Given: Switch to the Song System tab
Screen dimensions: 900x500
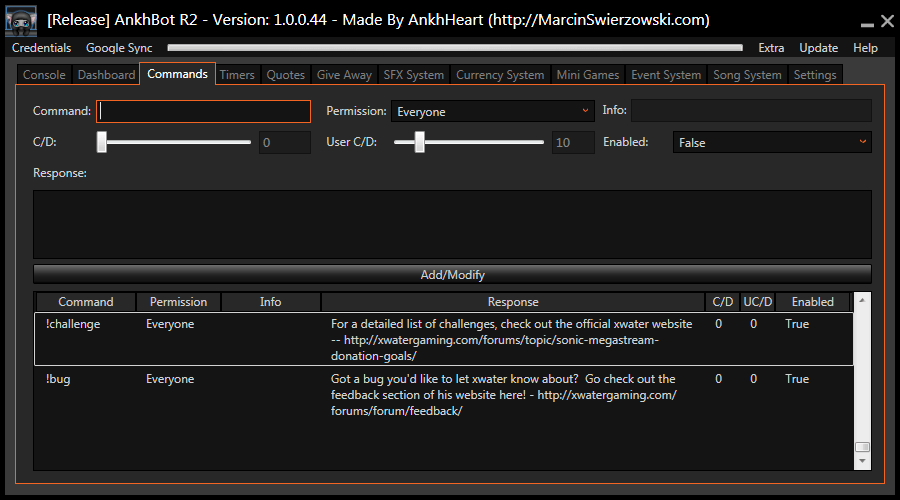Looking at the screenshot, I should pyautogui.click(x=747, y=75).
